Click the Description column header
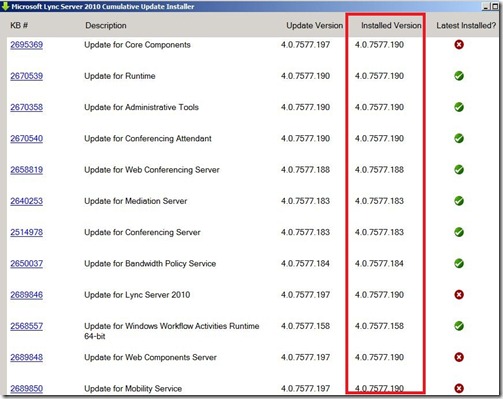This screenshot has width=503, height=399. point(106,26)
